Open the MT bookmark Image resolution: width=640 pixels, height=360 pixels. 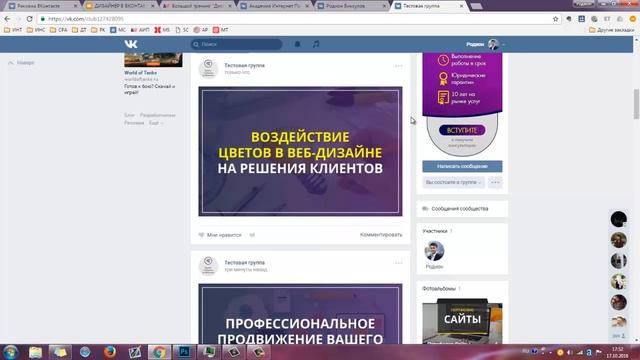point(220,30)
